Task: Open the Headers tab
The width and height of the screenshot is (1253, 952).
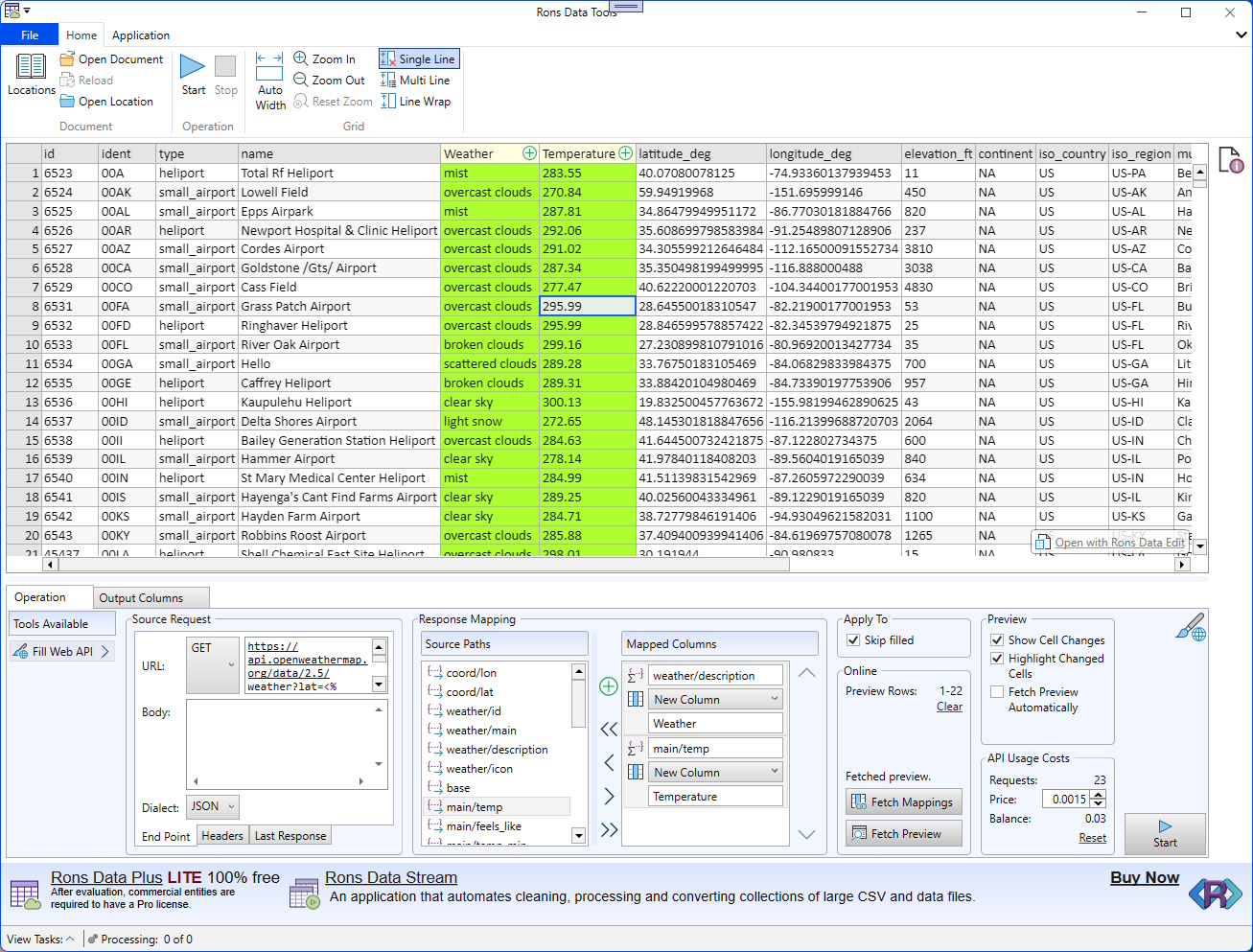Action: point(222,836)
